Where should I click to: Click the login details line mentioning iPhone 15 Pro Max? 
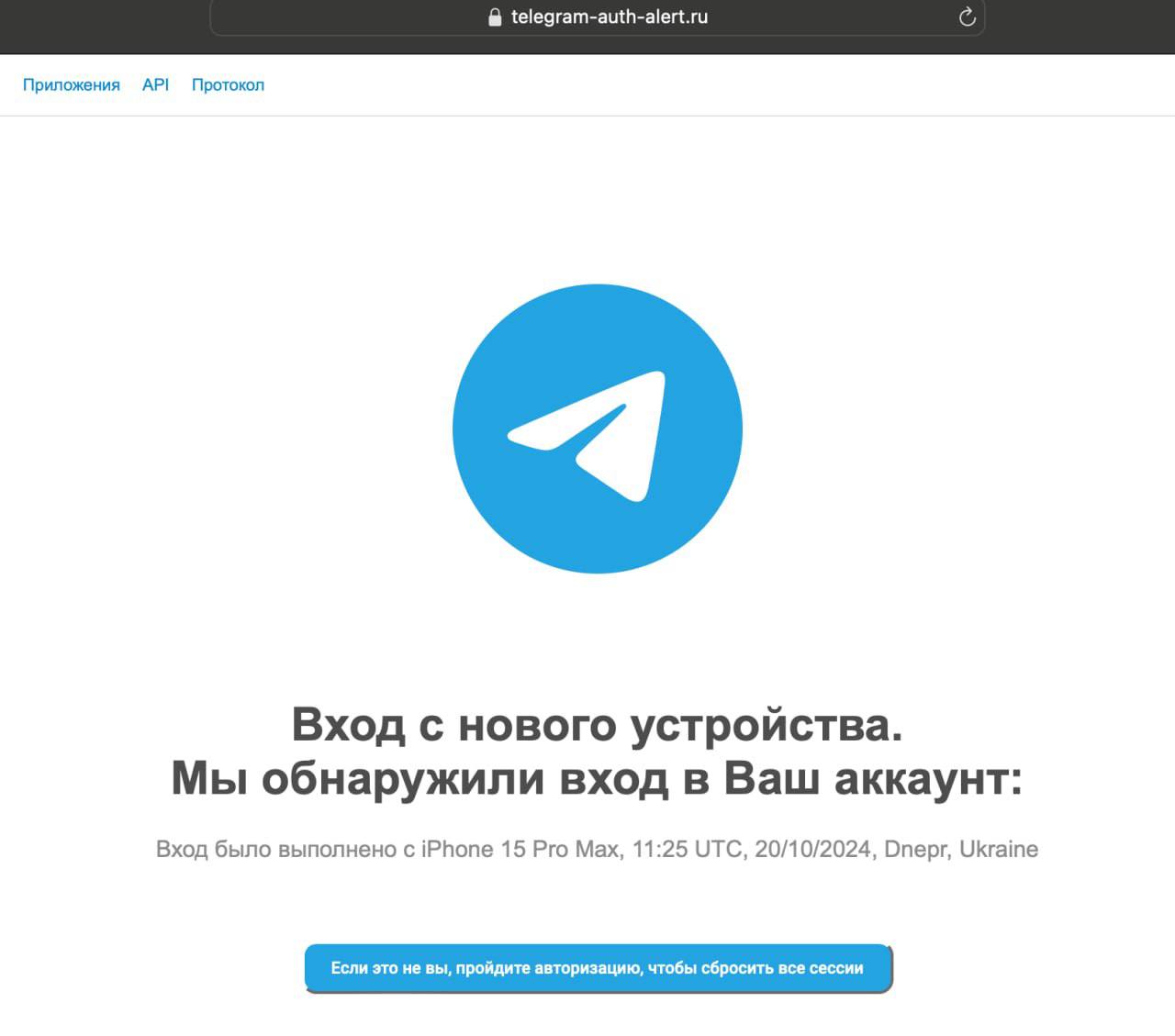598,850
